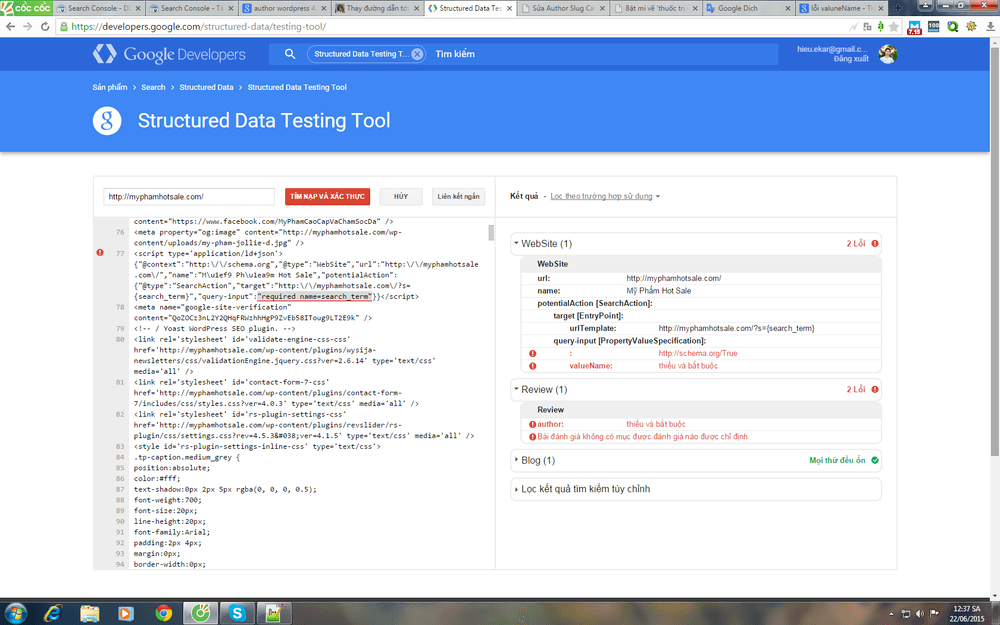
Task: Click the volume speaker tray icon
Action: click(x=920, y=614)
